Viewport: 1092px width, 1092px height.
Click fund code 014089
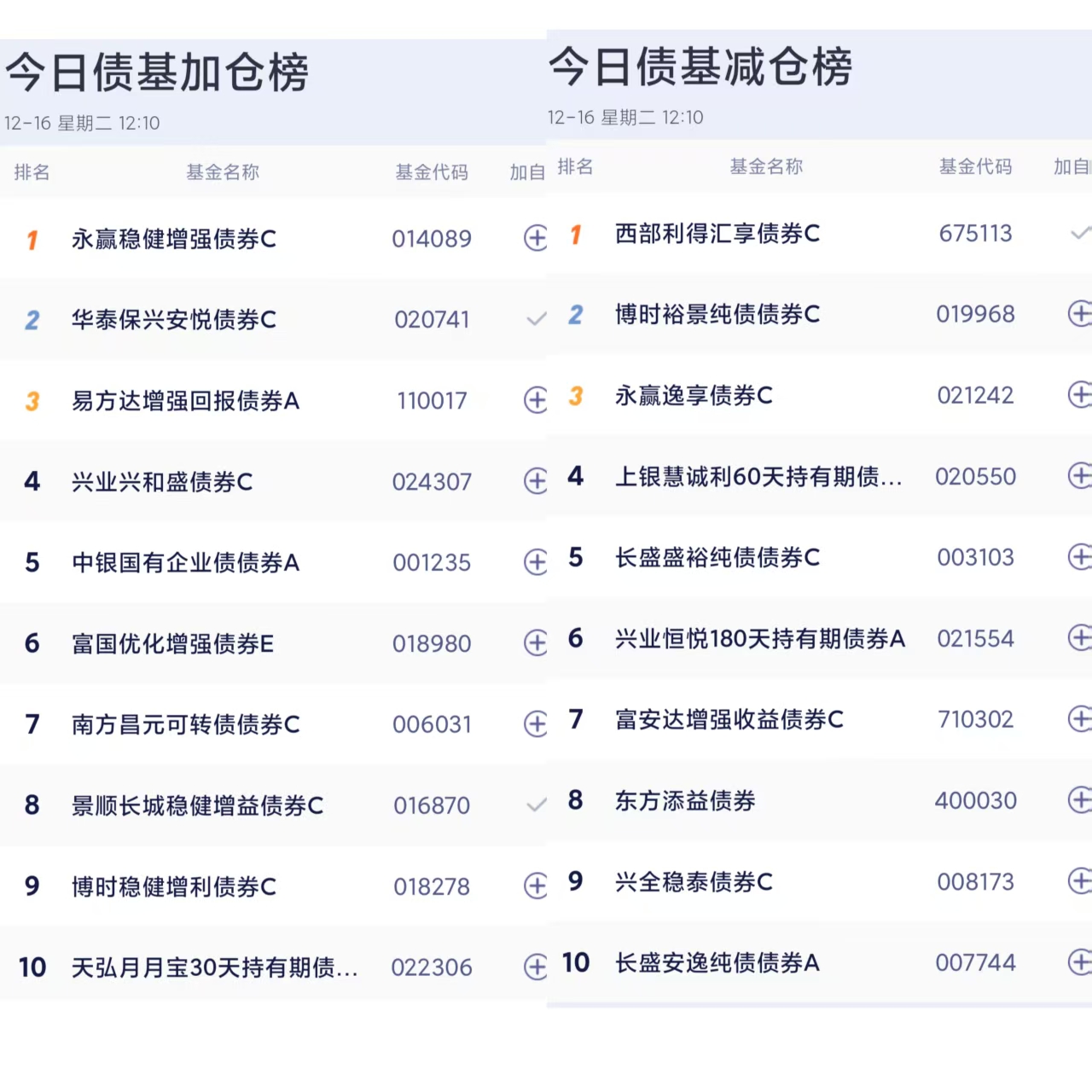click(432, 239)
